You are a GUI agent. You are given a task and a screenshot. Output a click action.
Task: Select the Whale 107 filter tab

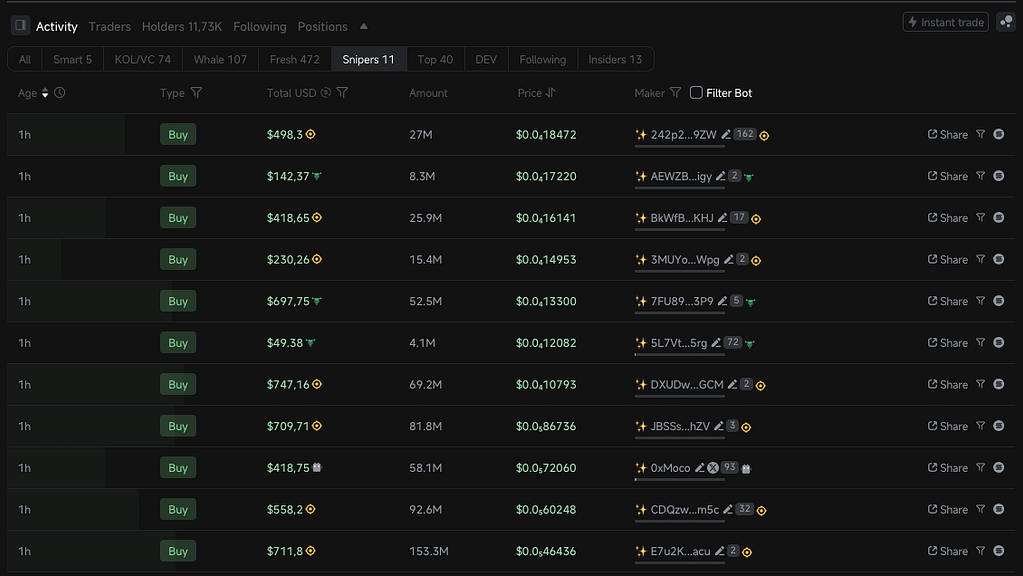point(220,60)
